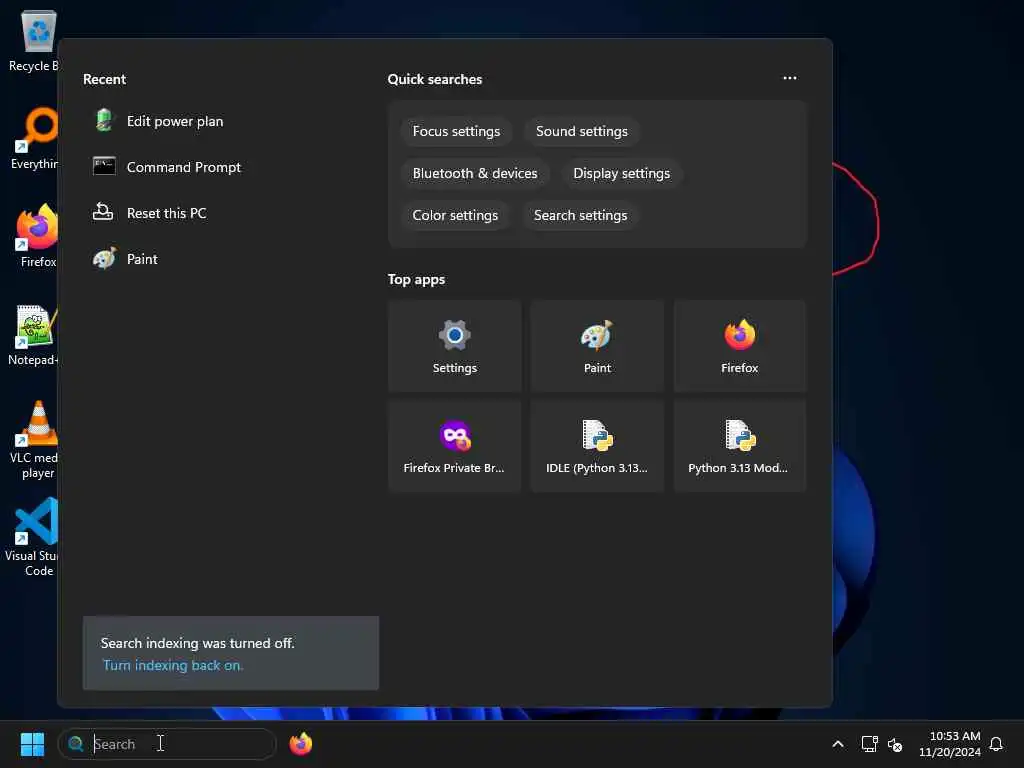This screenshot has width=1024, height=768.
Task: Choose Bluetooth & devices quick search
Action: (x=475, y=173)
